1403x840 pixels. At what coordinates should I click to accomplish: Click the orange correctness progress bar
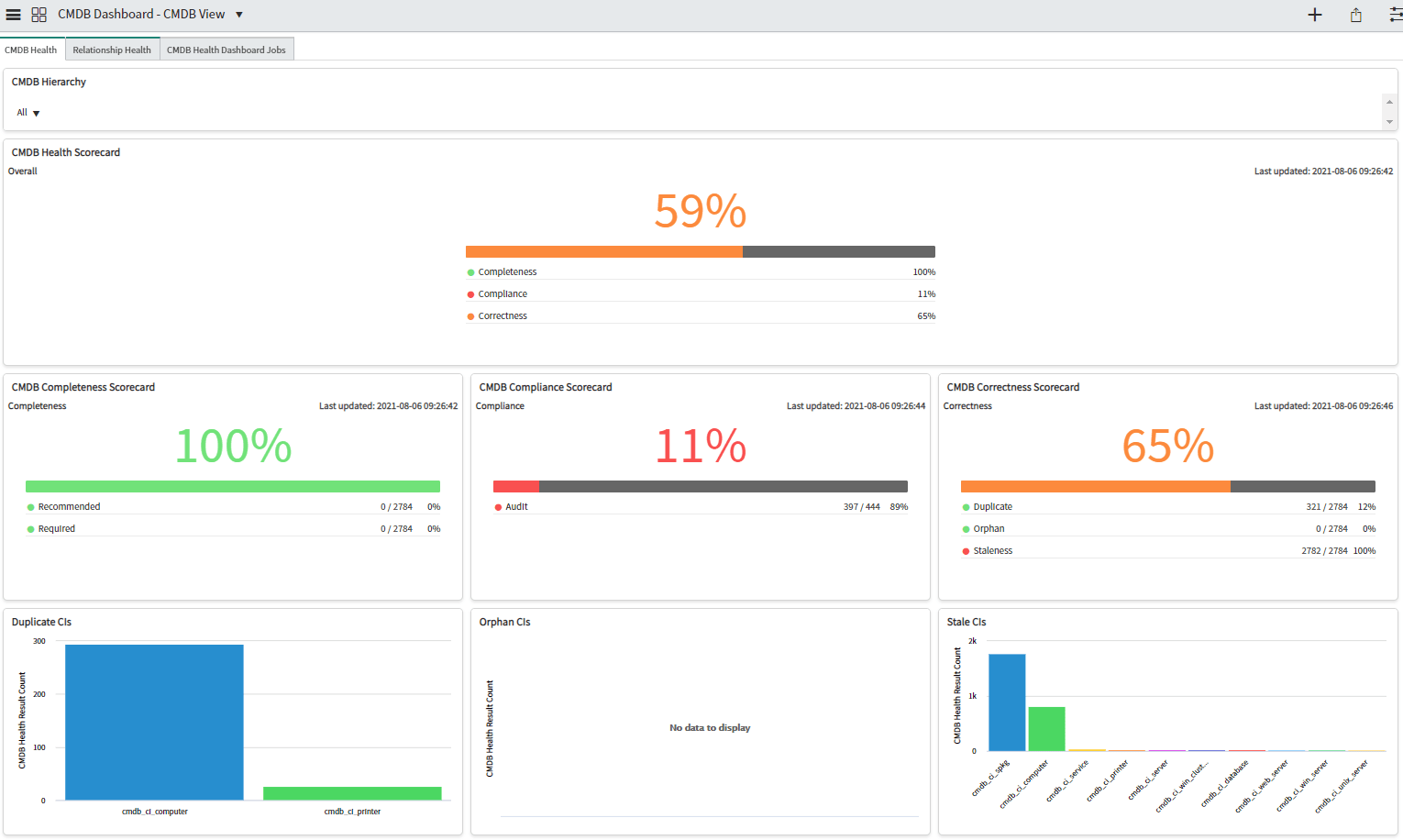(x=1096, y=486)
